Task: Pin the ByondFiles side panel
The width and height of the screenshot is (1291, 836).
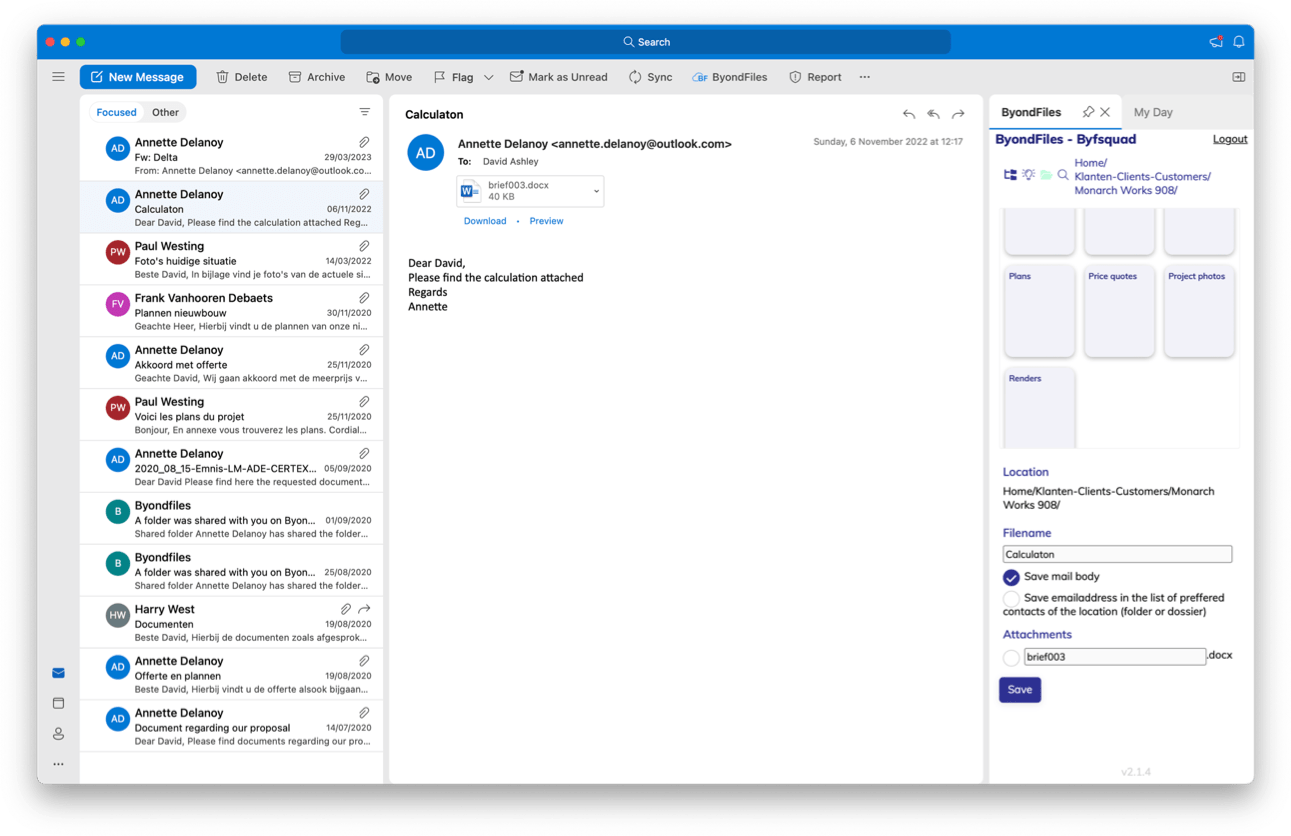Action: (x=1088, y=112)
